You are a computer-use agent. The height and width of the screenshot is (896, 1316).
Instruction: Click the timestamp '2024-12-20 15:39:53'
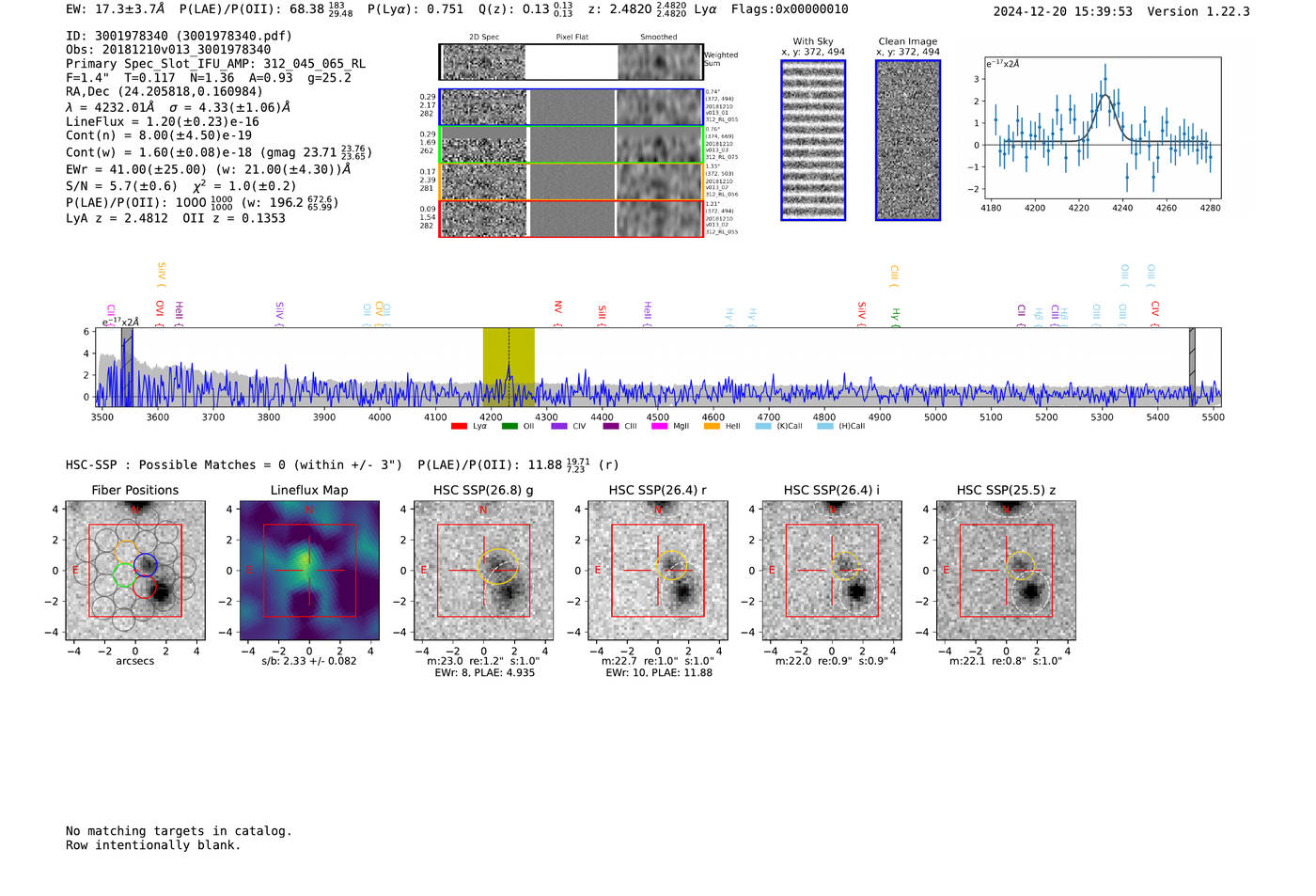[x=1062, y=11]
